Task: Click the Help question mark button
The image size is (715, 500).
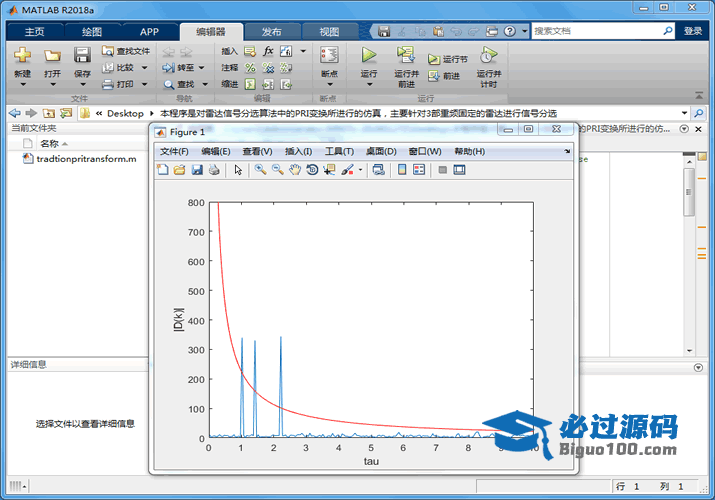Action: [510, 31]
